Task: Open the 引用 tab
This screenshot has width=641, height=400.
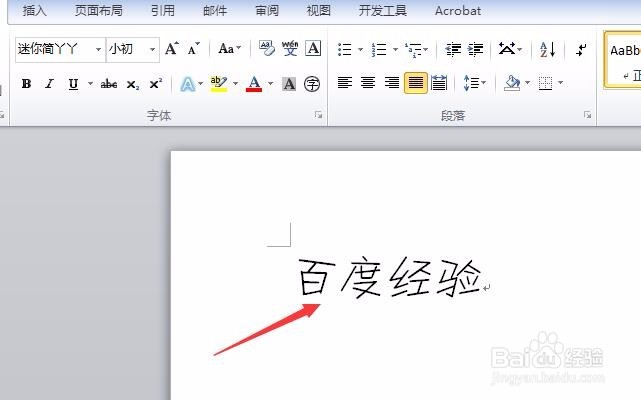Action: [x=163, y=10]
